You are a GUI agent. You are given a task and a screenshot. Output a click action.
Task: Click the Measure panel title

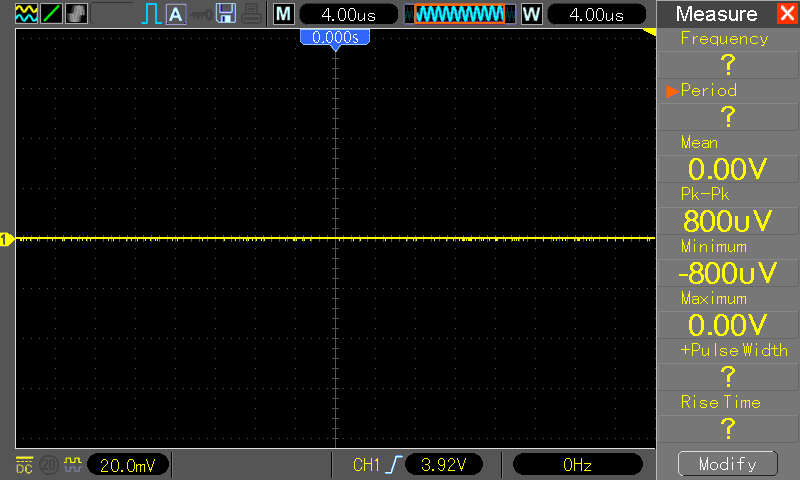716,14
